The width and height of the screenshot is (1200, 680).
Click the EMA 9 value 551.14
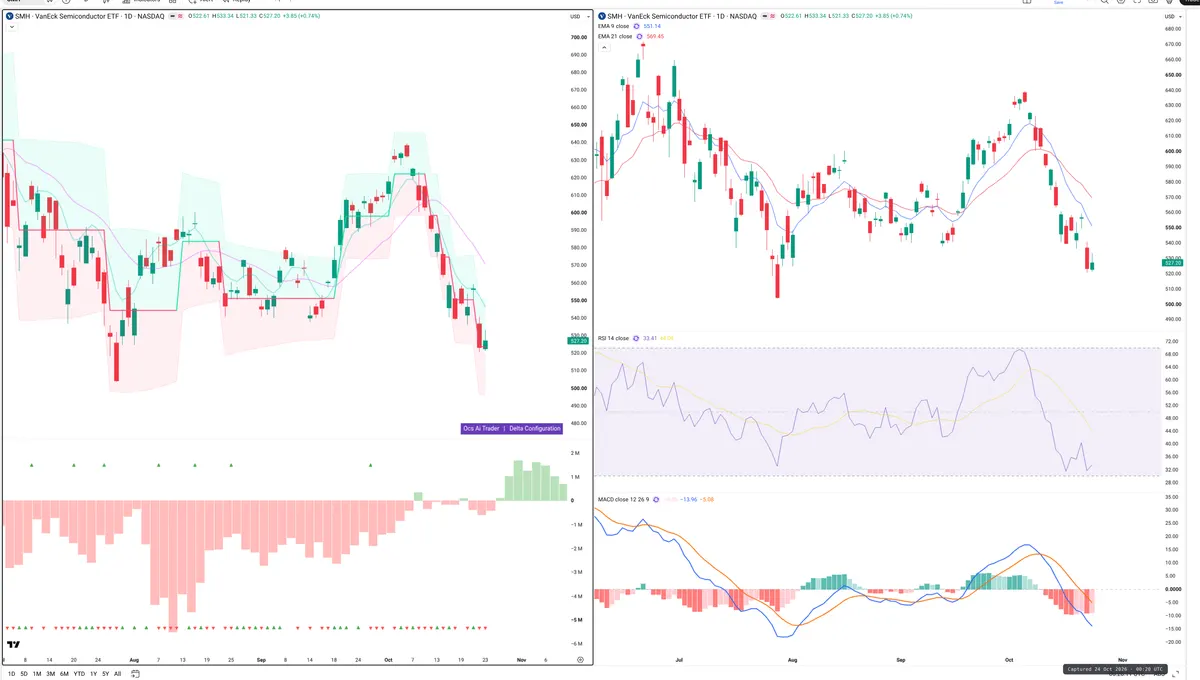(x=653, y=25)
